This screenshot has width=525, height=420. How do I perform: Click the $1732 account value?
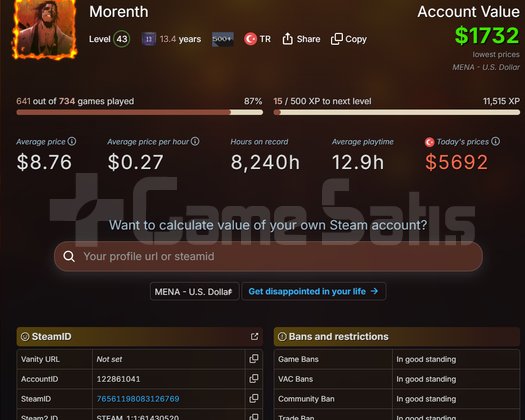[487, 35]
